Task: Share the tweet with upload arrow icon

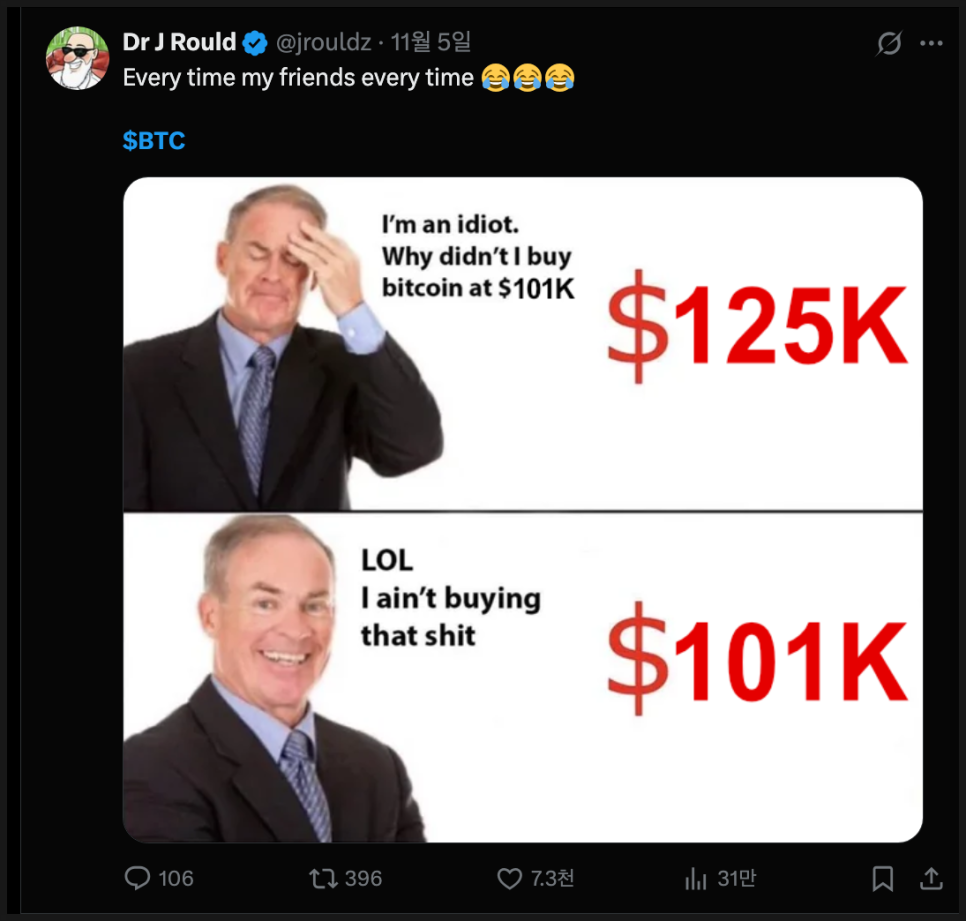Action: (x=932, y=878)
